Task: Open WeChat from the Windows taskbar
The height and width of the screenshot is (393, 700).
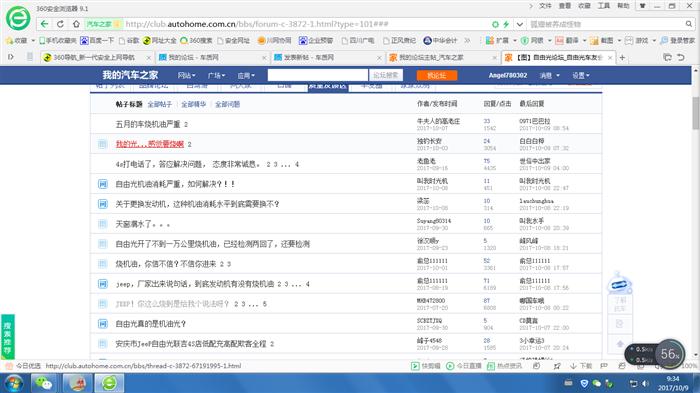Action: [x=44, y=383]
